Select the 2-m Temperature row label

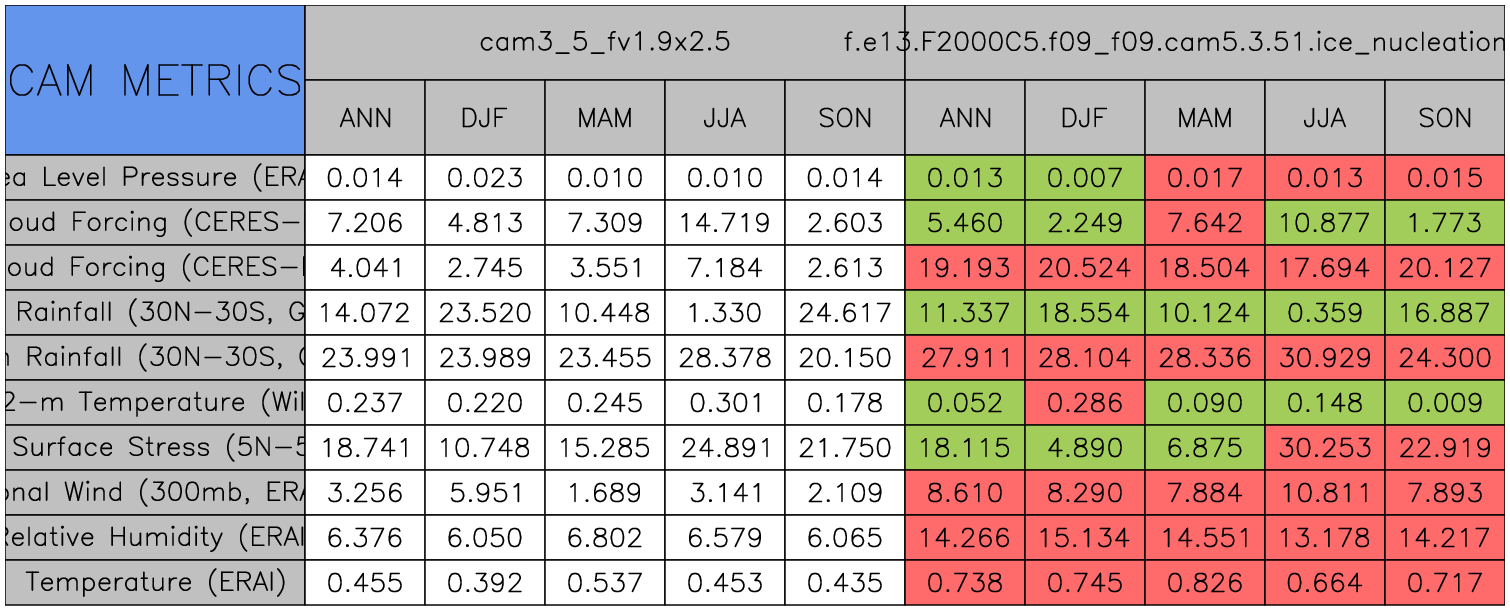pyautogui.click(x=155, y=403)
